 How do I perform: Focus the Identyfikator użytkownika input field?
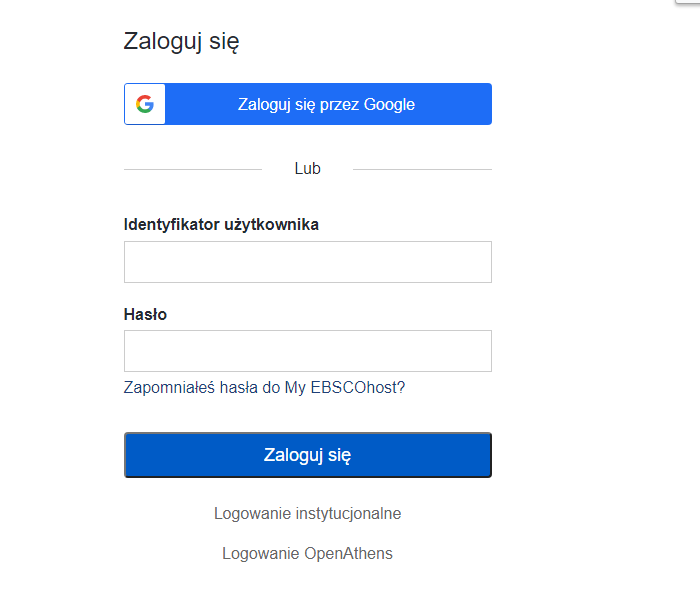[308, 262]
